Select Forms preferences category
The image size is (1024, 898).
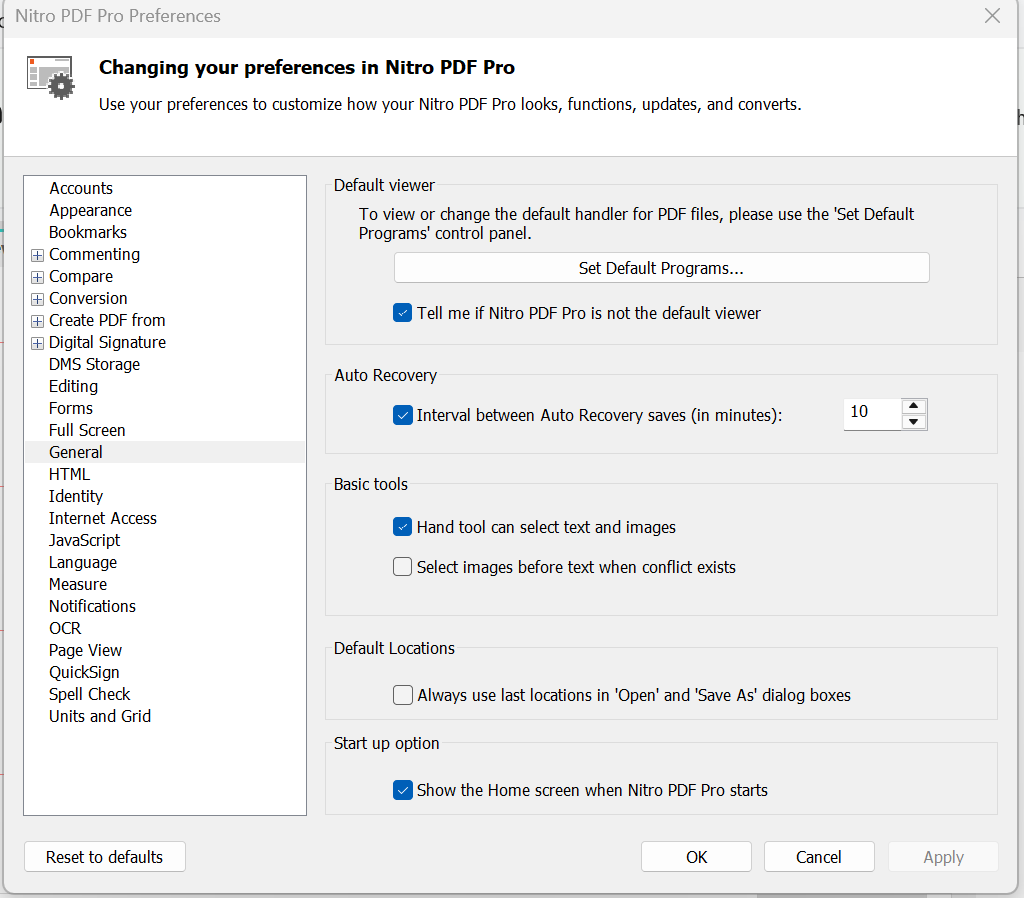[x=71, y=409]
